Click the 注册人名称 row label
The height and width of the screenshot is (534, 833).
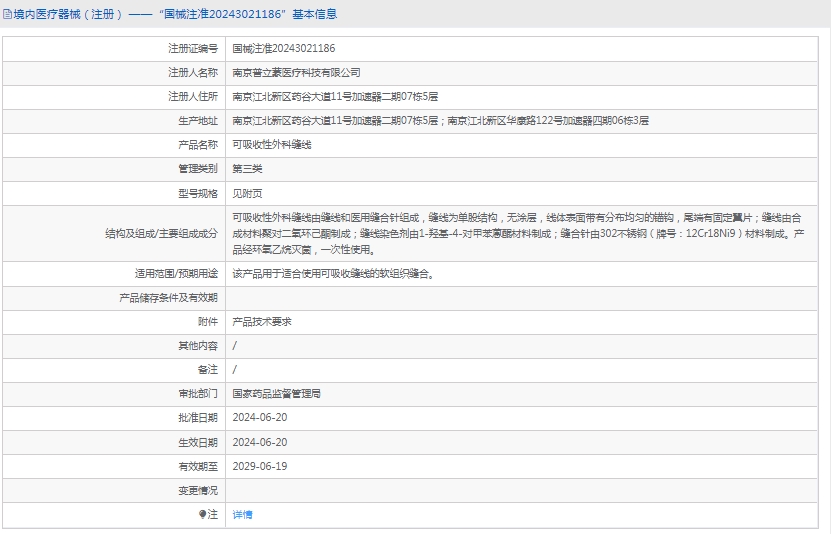pos(193,72)
